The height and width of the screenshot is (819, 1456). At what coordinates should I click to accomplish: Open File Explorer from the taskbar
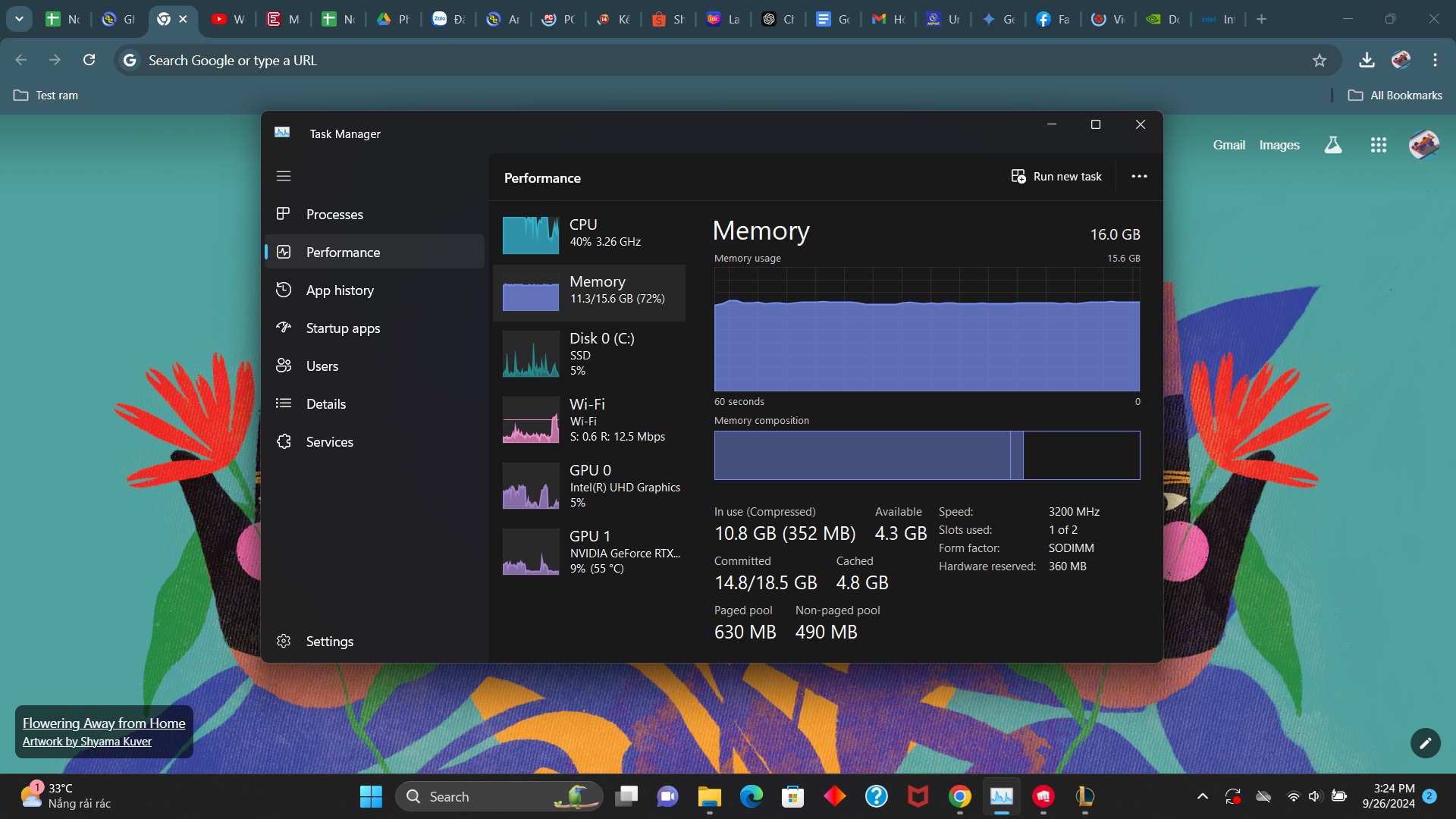point(710,796)
